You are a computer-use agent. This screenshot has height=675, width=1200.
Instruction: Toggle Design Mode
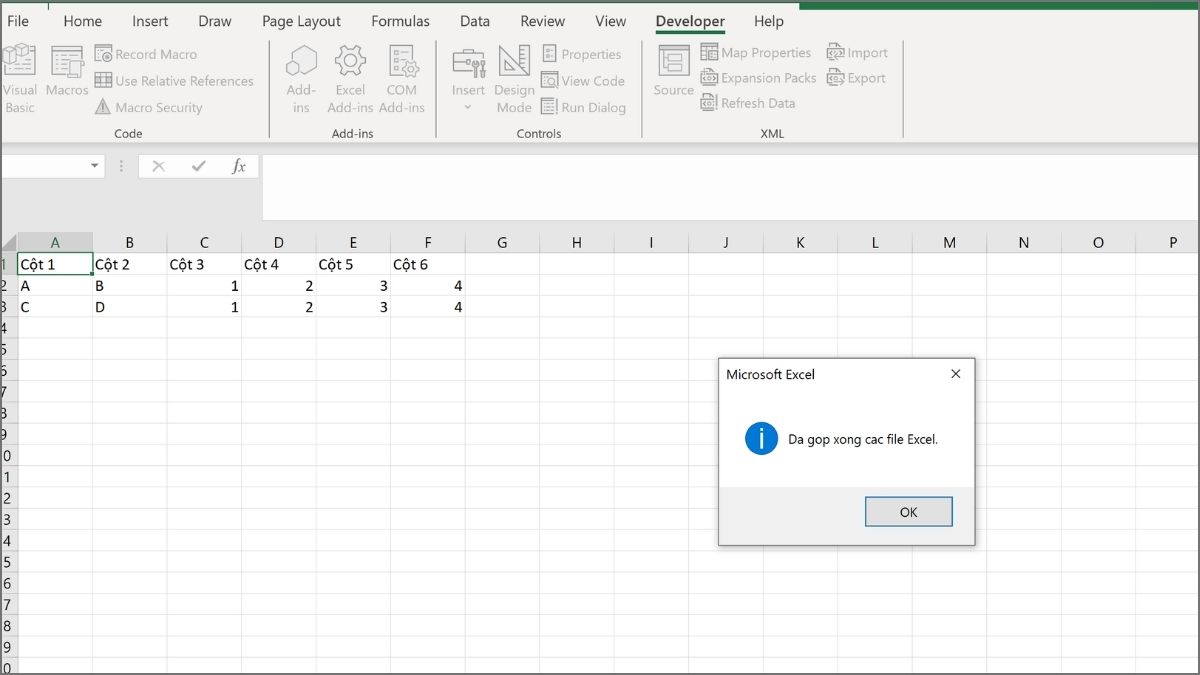point(514,80)
